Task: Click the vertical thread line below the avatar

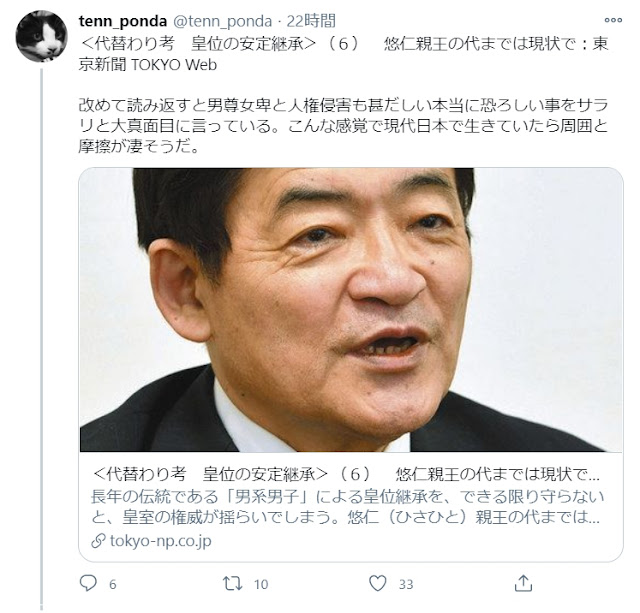Action: tap(41, 339)
